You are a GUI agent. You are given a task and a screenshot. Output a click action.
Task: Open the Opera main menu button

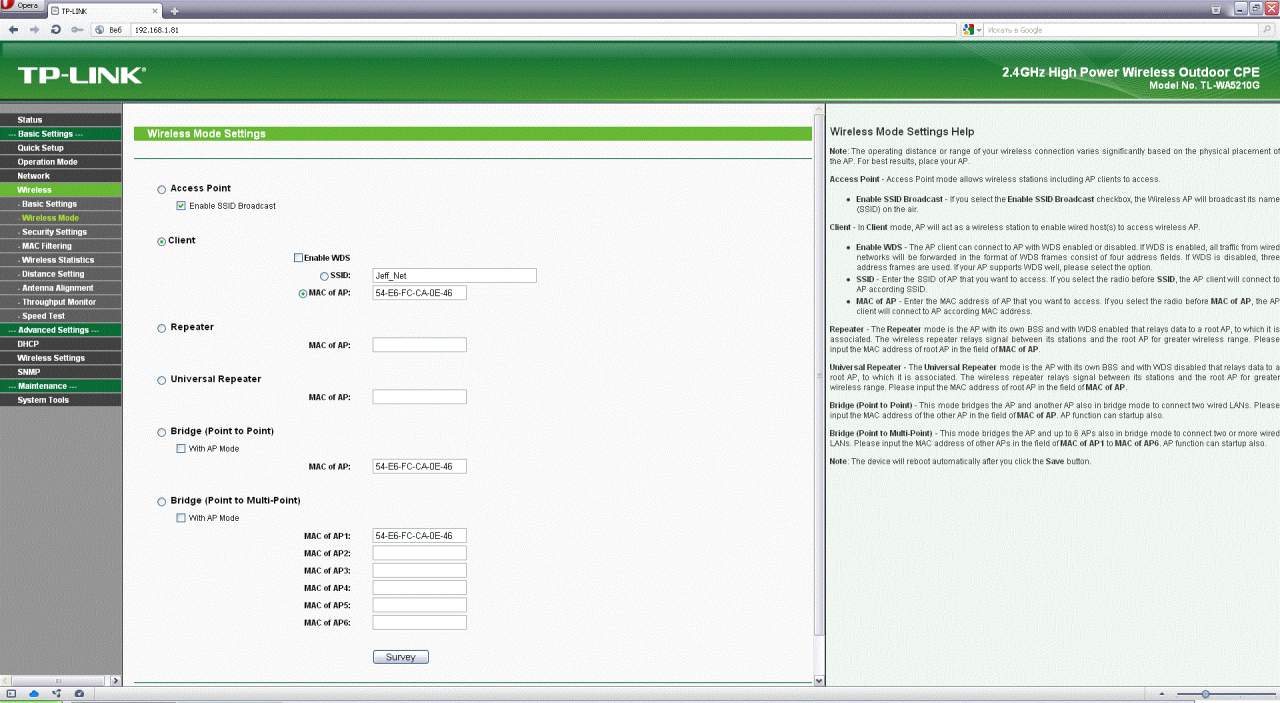[x=21, y=6]
